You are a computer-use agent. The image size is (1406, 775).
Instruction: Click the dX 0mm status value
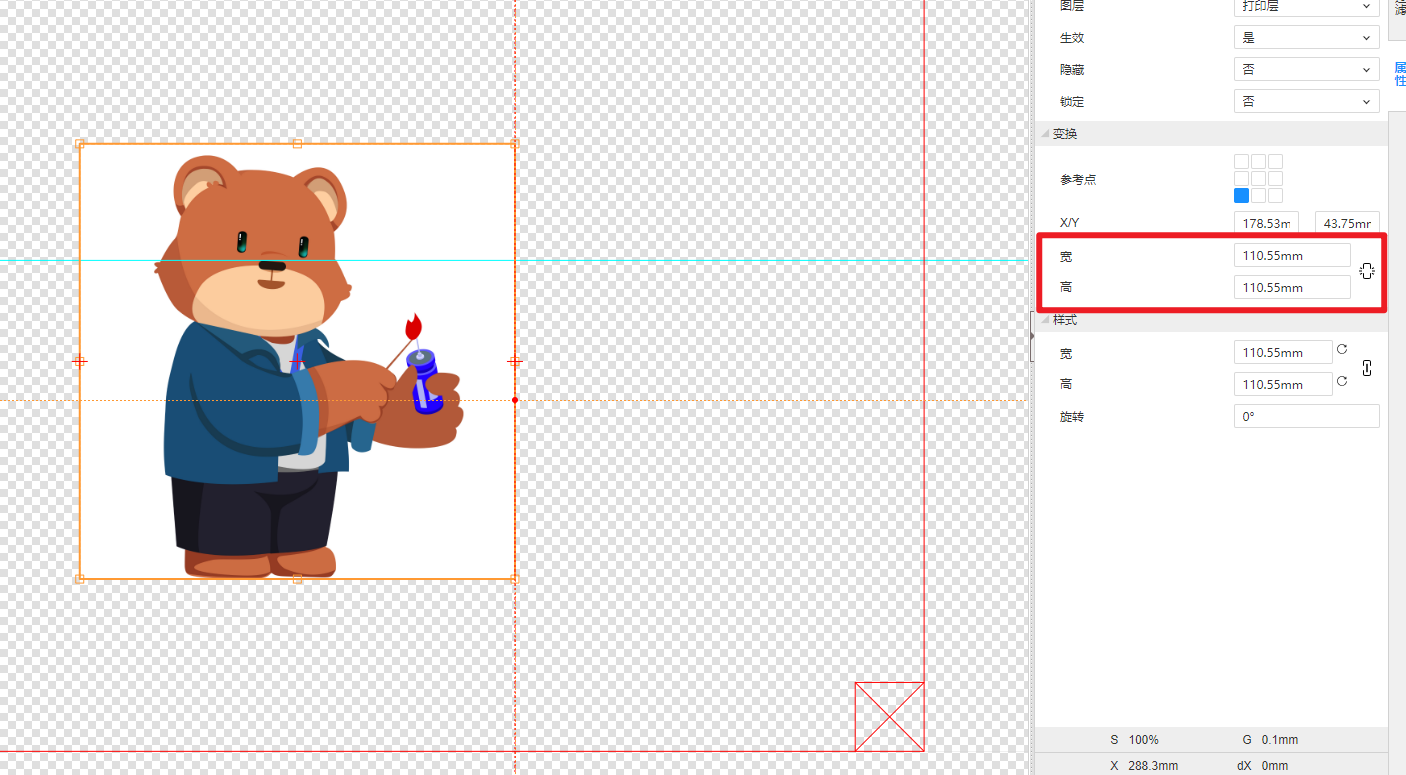1263,765
